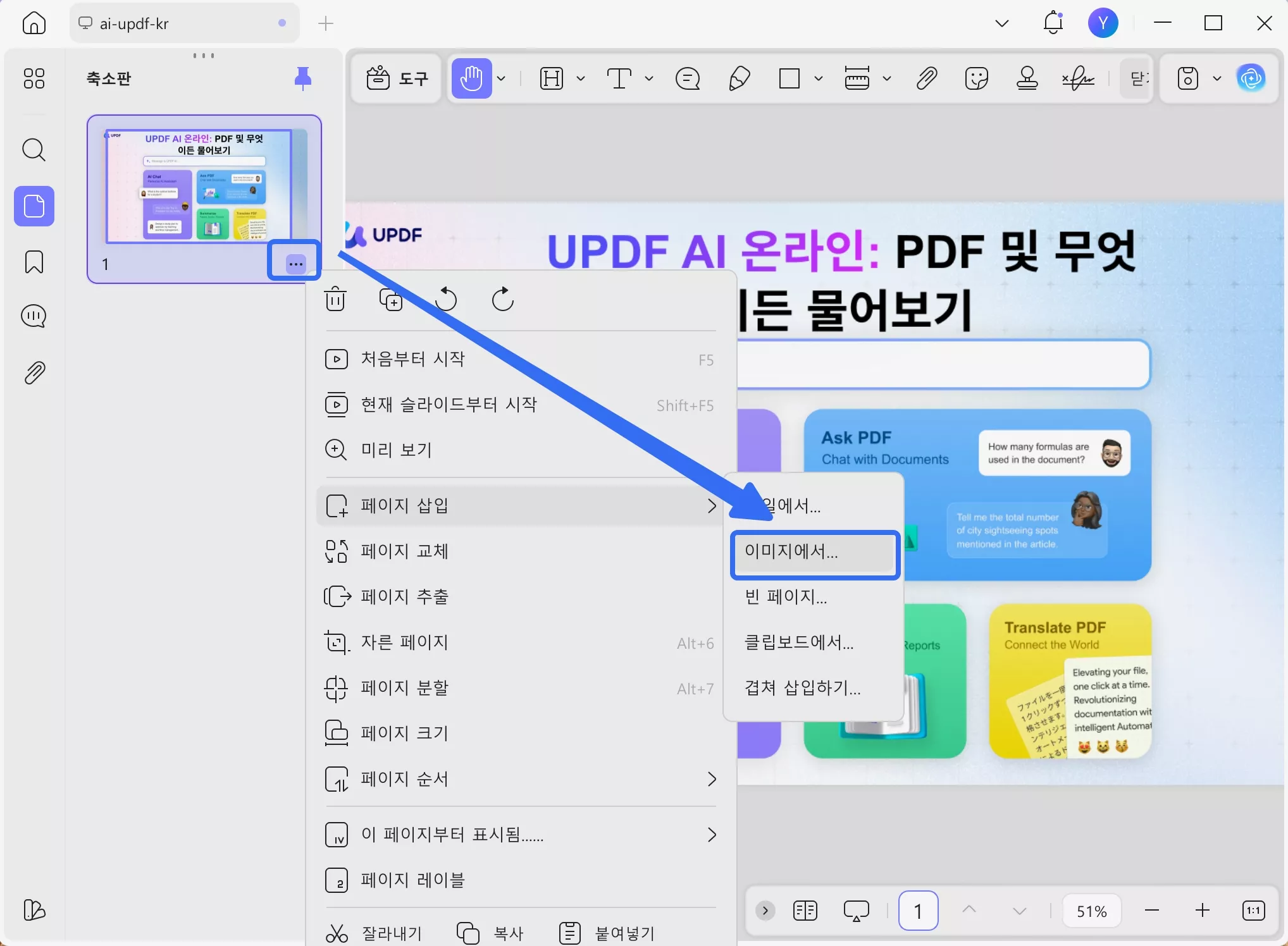Click the 도구 toolbar button

(396, 78)
